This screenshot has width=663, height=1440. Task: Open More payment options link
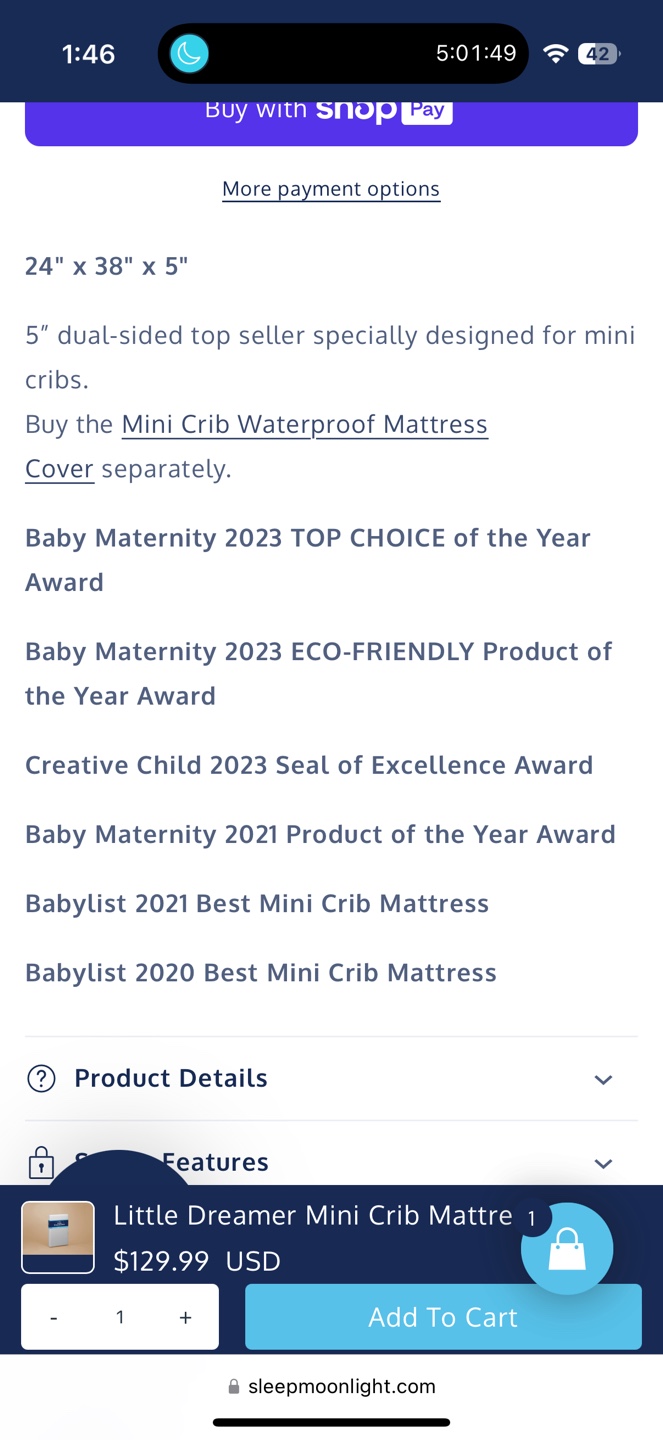coord(331,189)
